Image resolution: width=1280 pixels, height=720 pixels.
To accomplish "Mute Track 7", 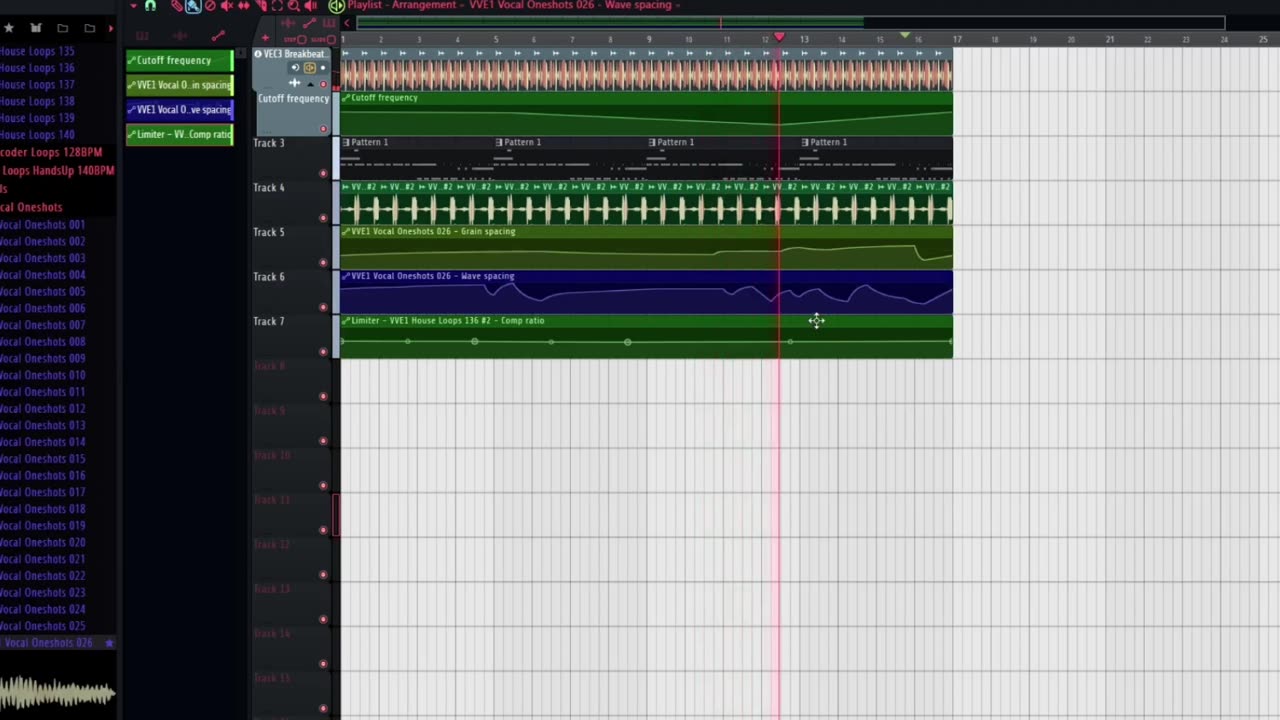I will coord(323,351).
